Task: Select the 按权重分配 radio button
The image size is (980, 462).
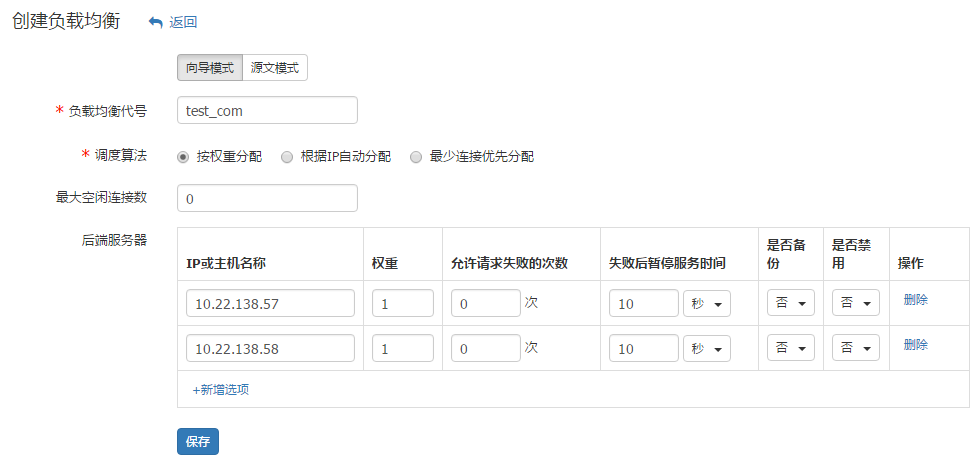Action: point(183,157)
